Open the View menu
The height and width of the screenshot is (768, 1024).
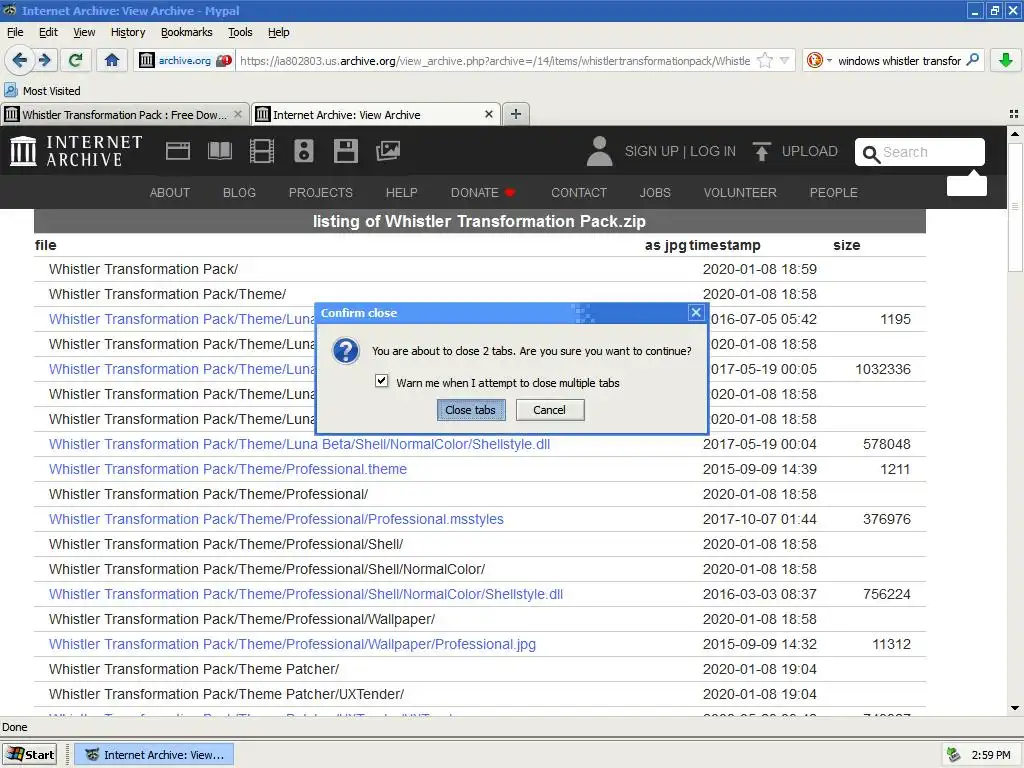coord(84,32)
